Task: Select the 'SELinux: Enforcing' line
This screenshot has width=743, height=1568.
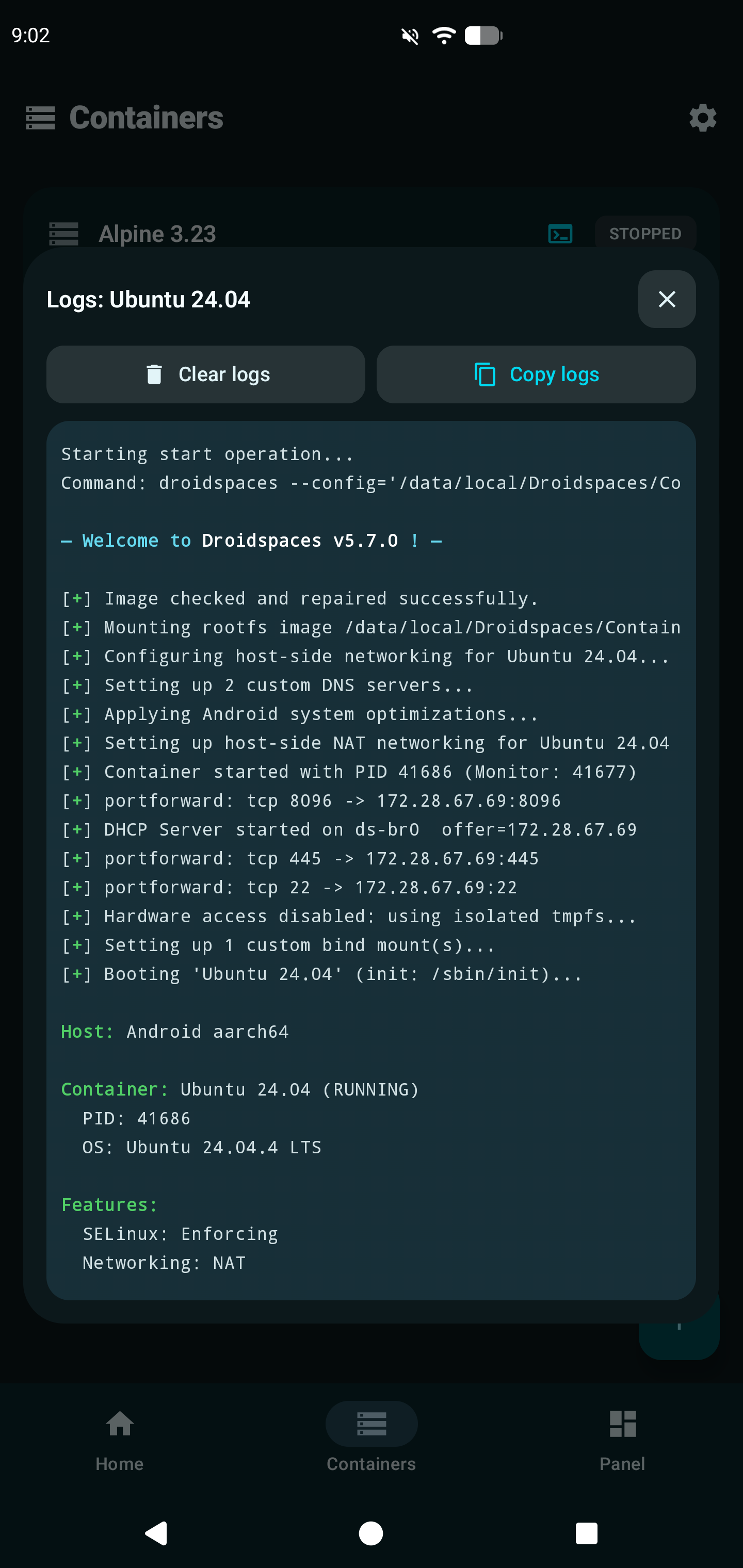Action: [180, 1234]
